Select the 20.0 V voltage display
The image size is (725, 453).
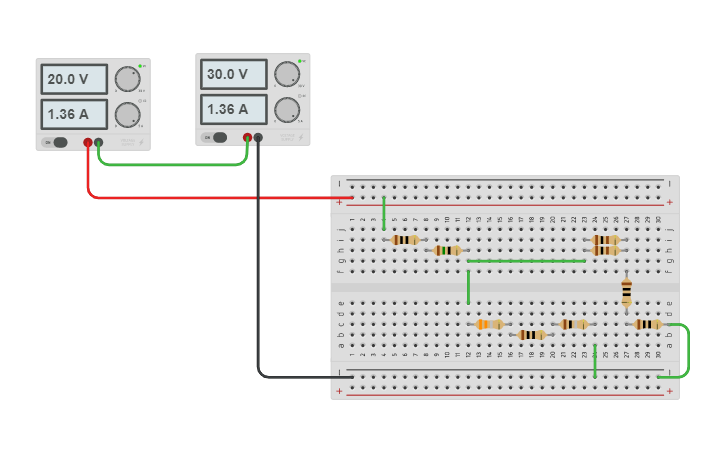pyautogui.click(x=74, y=79)
